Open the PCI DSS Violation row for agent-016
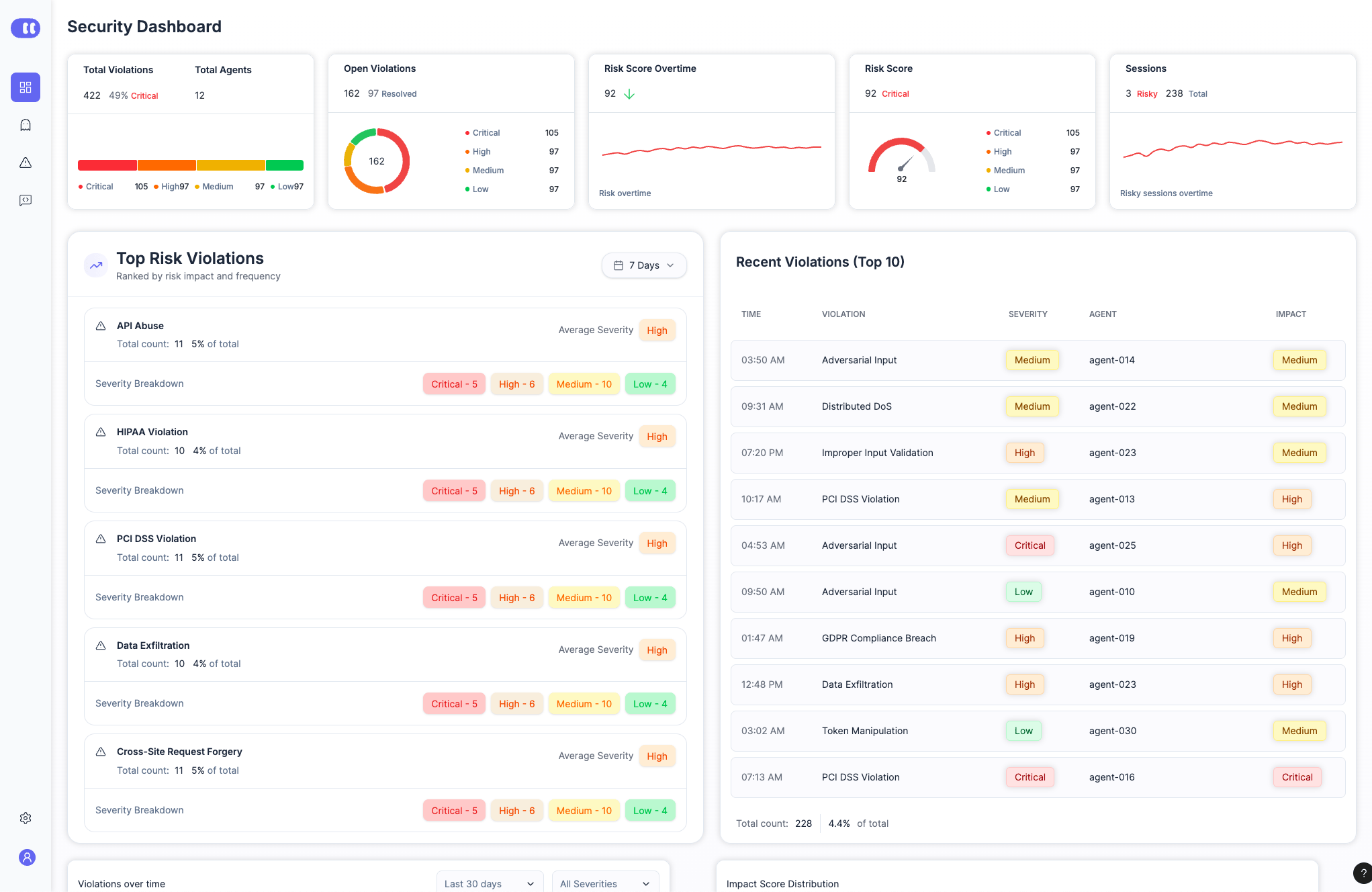 [x=1038, y=777]
